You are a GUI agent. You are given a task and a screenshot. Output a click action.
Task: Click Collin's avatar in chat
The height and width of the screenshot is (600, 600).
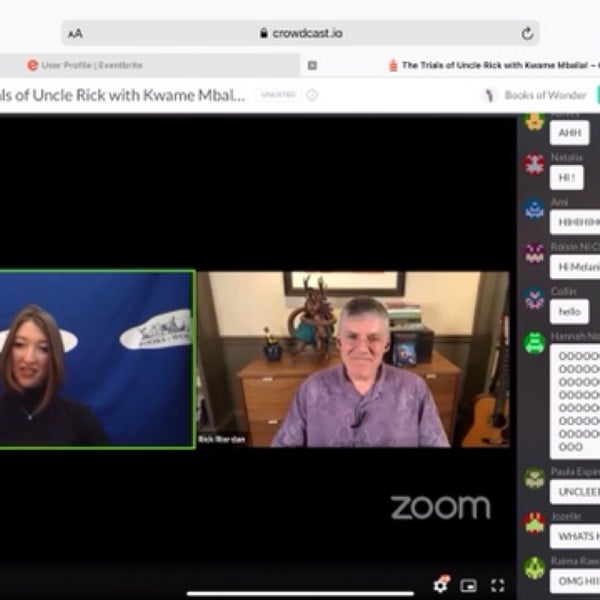pyautogui.click(x=535, y=298)
